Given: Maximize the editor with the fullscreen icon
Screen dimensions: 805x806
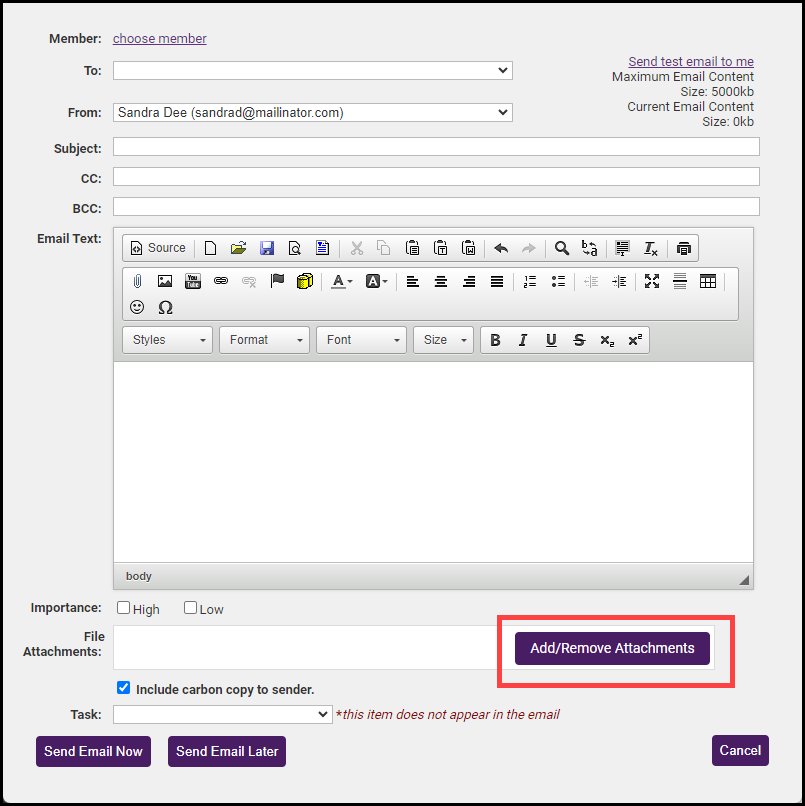Looking at the screenshot, I should point(652,281).
